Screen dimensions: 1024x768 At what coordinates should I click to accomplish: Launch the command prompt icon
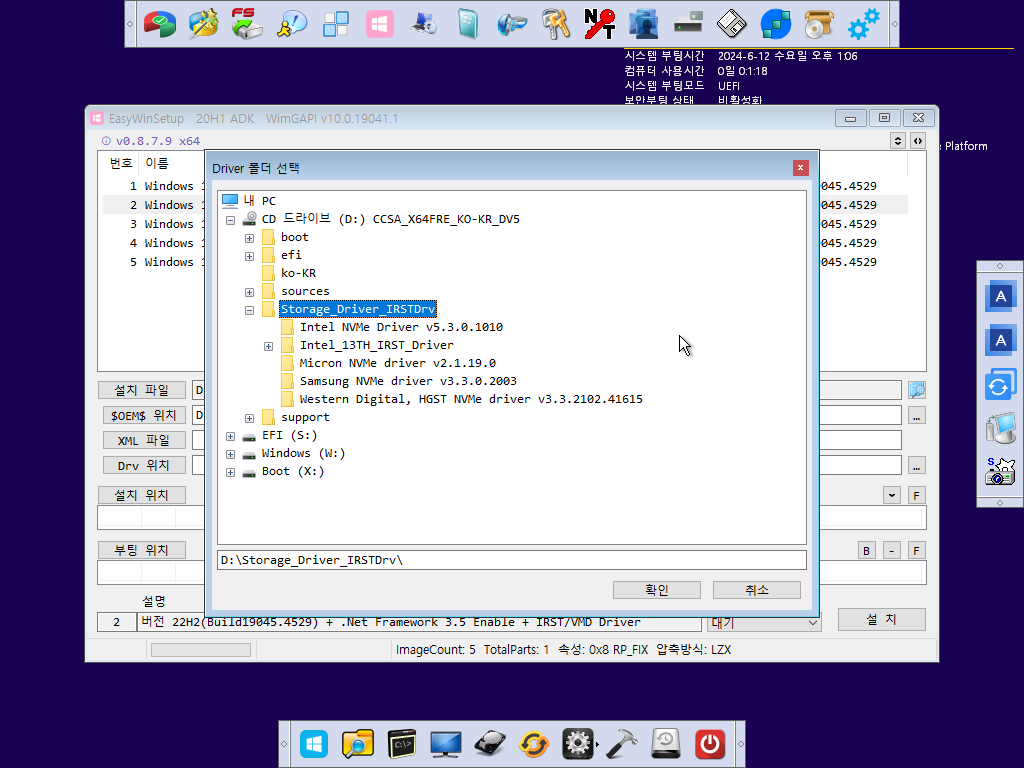point(402,744)
